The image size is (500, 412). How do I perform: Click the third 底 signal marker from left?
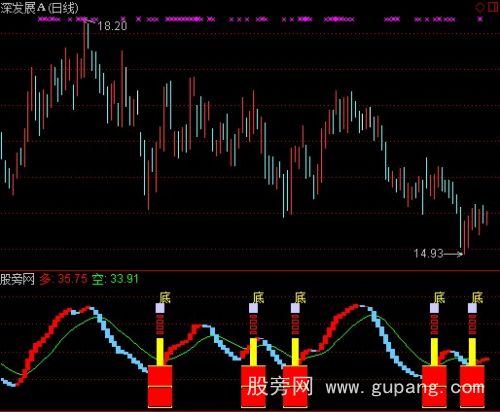coord(300,297)
